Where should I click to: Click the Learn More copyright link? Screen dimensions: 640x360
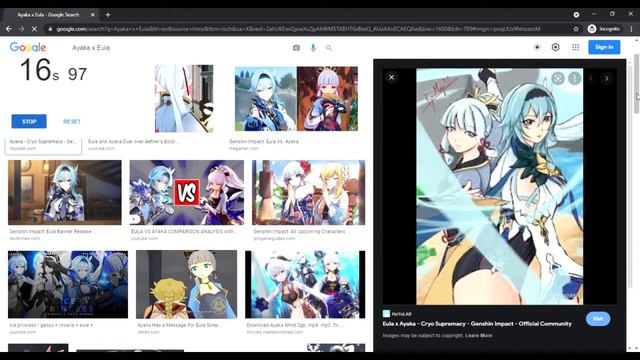(x=478, y=336)
